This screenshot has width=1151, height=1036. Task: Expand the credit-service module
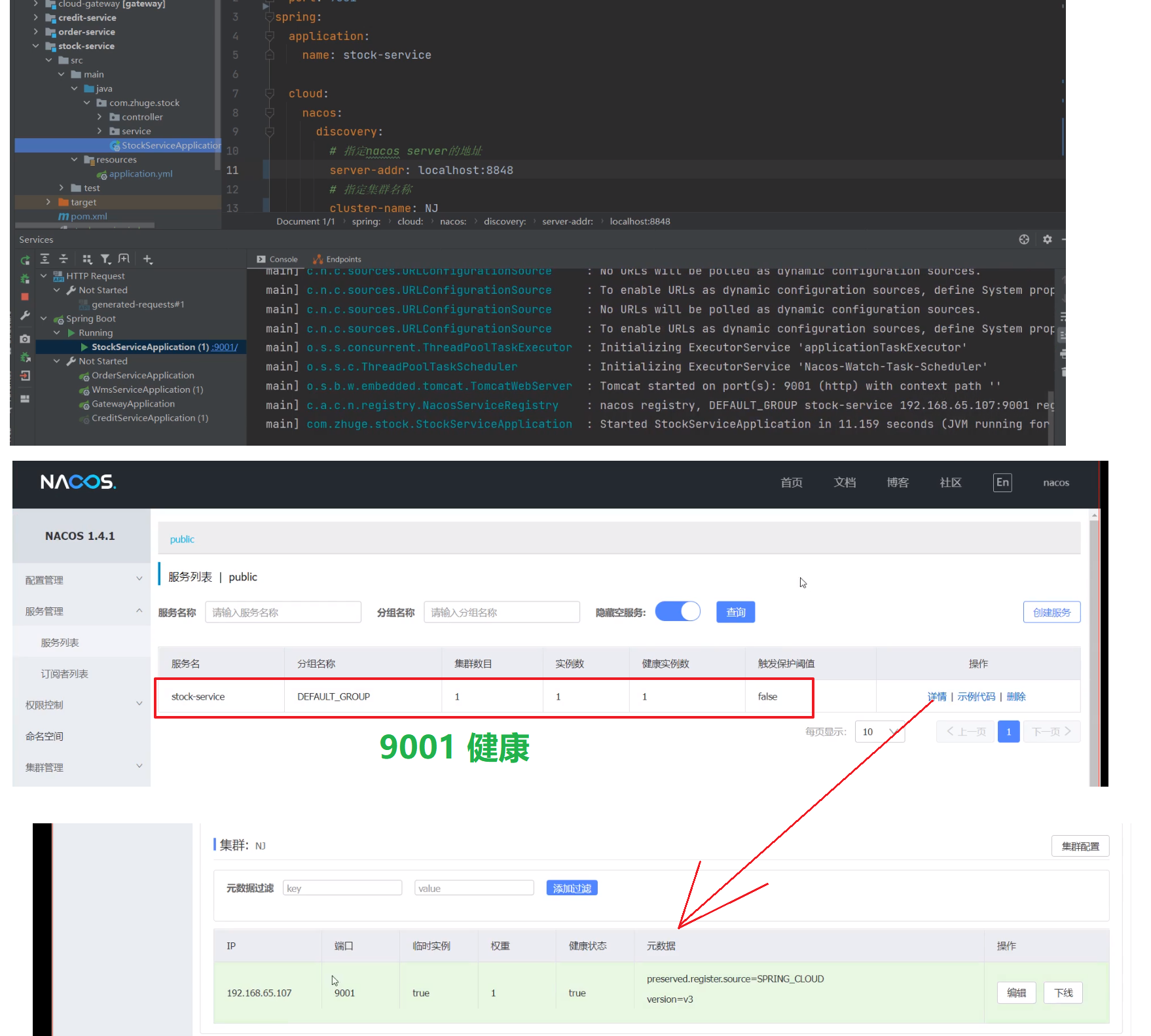pos(35,18)
